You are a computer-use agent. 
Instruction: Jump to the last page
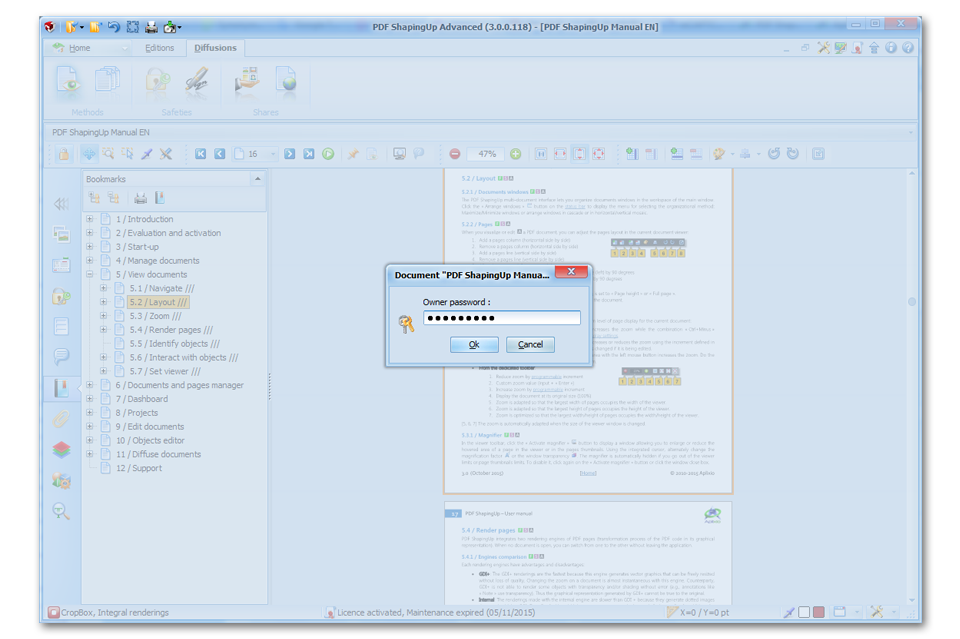coord(309,154)
